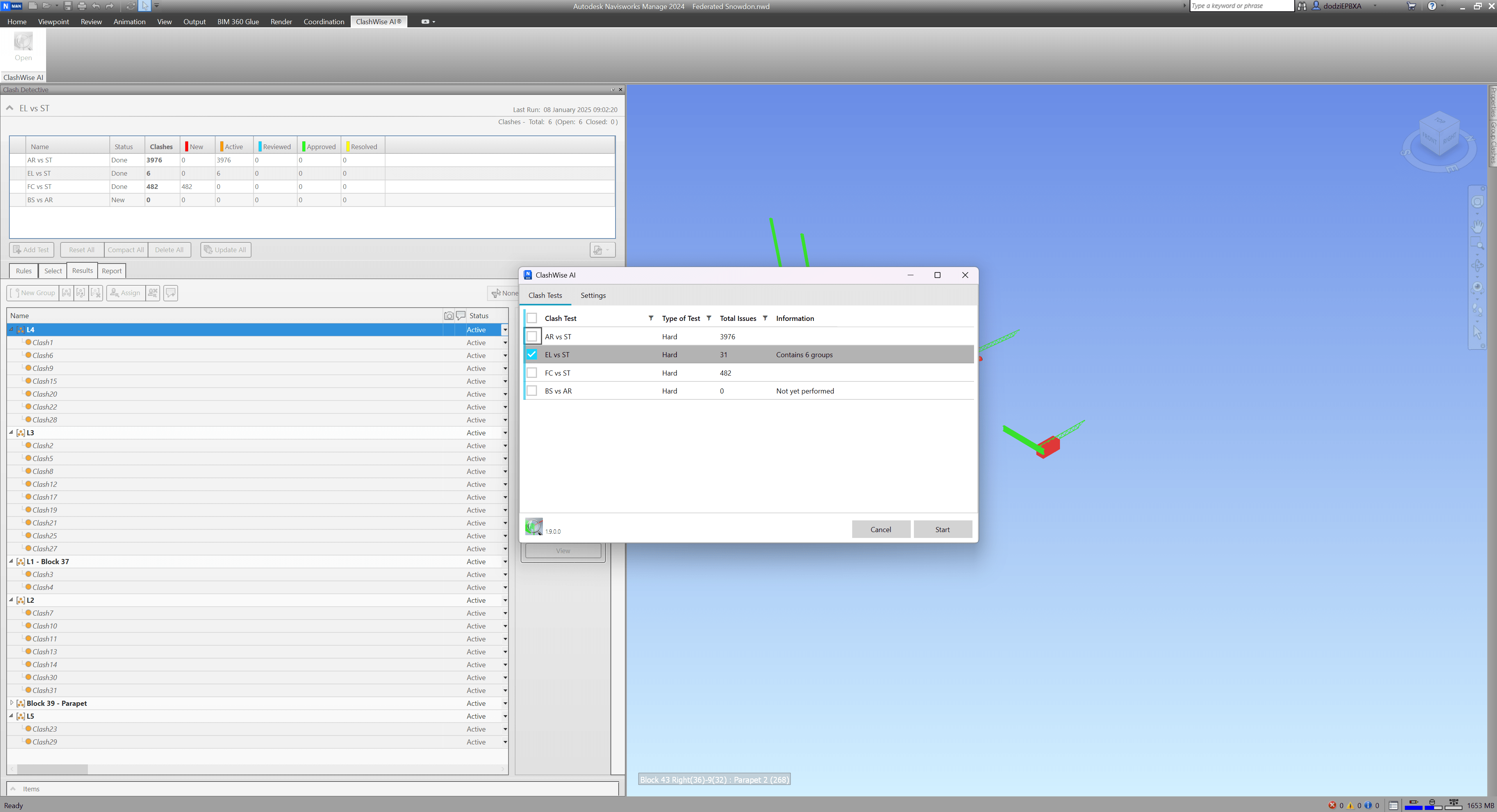This screenshot has height=812, width=1497.
Task: Open the Coordination ribbon tab
Action: click(324, 21)
